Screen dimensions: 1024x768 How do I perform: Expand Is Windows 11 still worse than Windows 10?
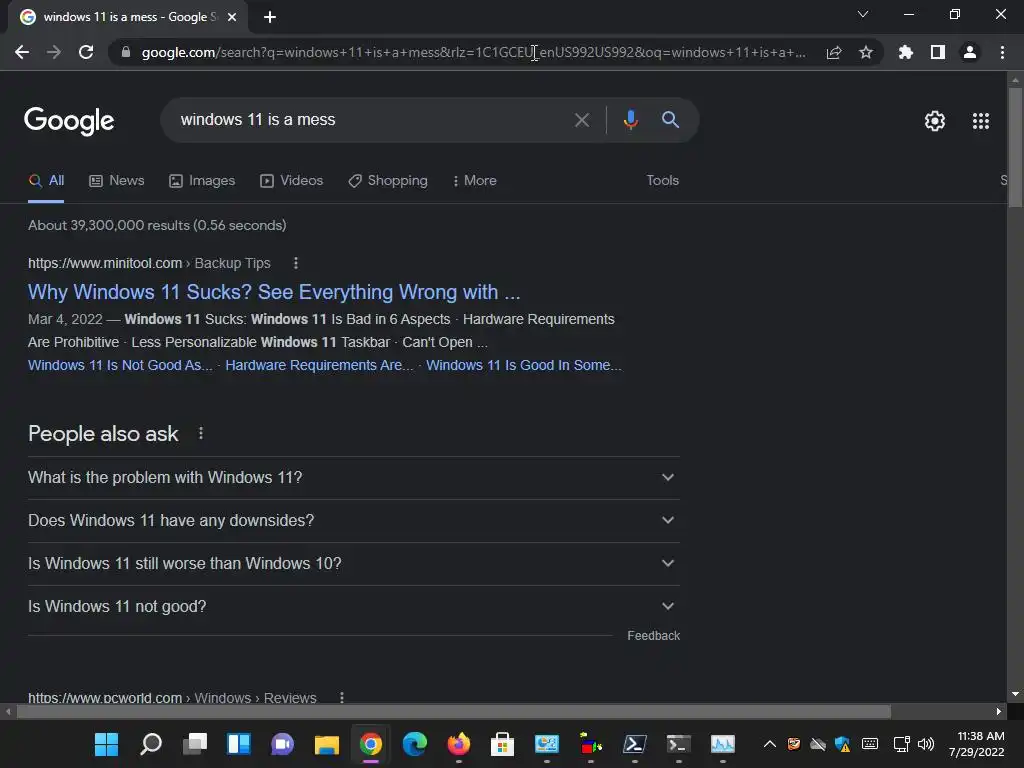click(353, 564)
